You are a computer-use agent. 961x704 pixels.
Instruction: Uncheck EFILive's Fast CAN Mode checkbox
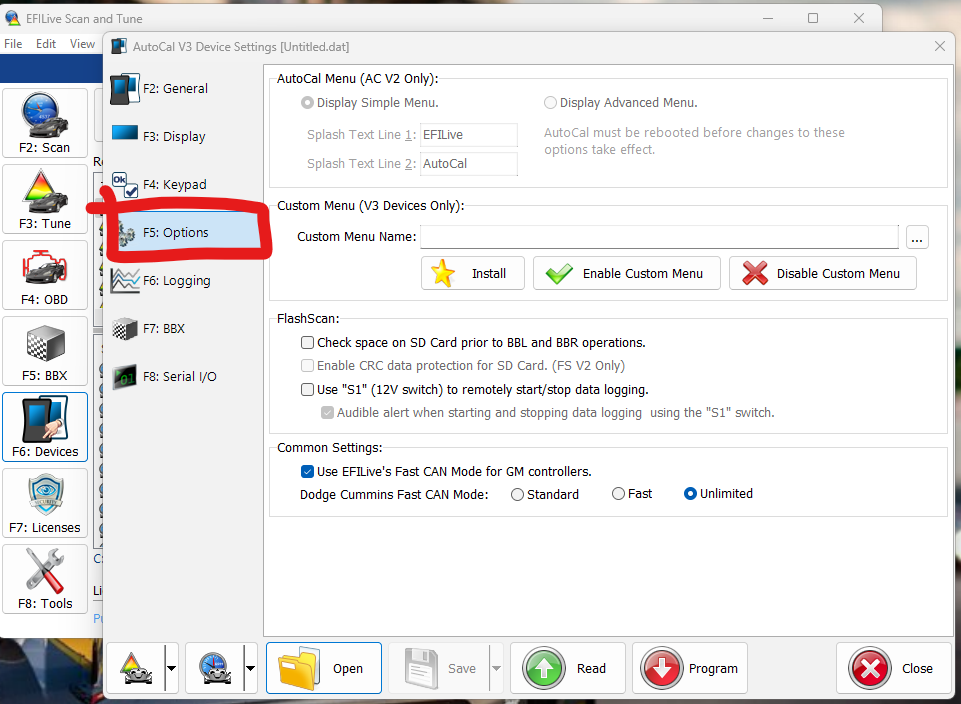(308, 472)
